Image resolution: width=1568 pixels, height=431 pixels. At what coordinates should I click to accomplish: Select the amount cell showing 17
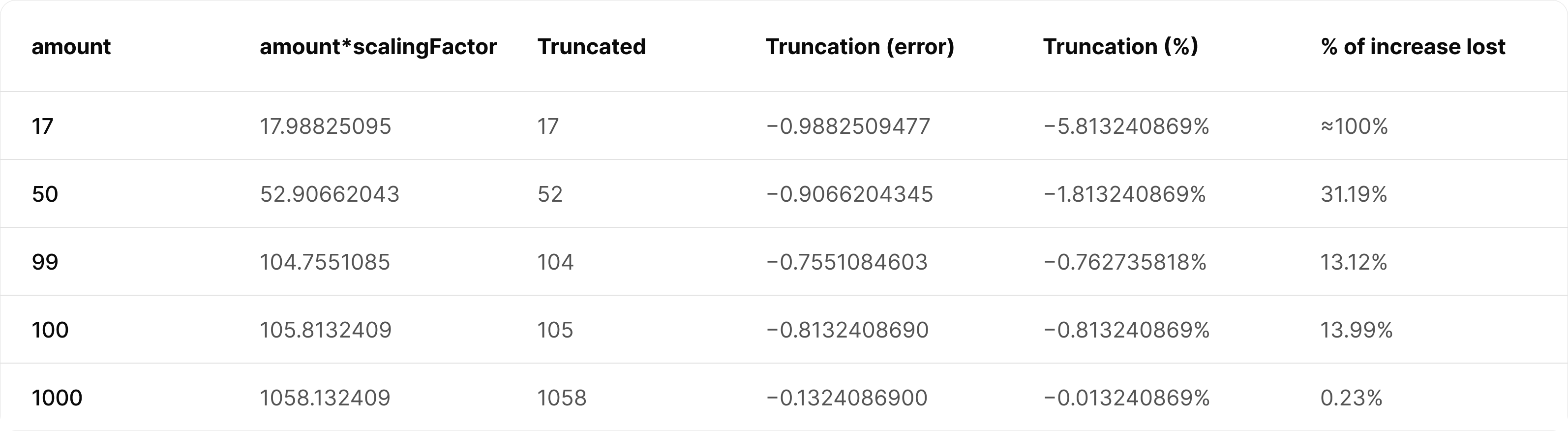[43, 126]
